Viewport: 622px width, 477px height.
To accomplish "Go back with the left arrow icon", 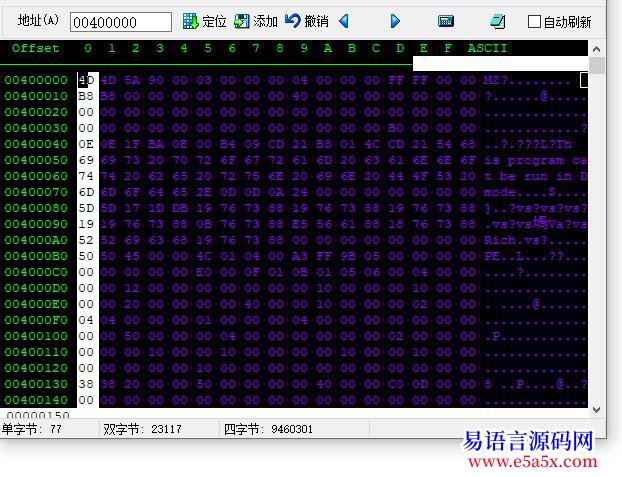I will coord(344,21).
